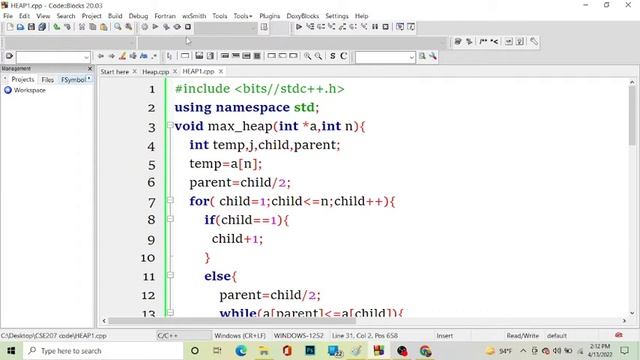Close the Management panel
640x360 pixels.
point(90,68)
